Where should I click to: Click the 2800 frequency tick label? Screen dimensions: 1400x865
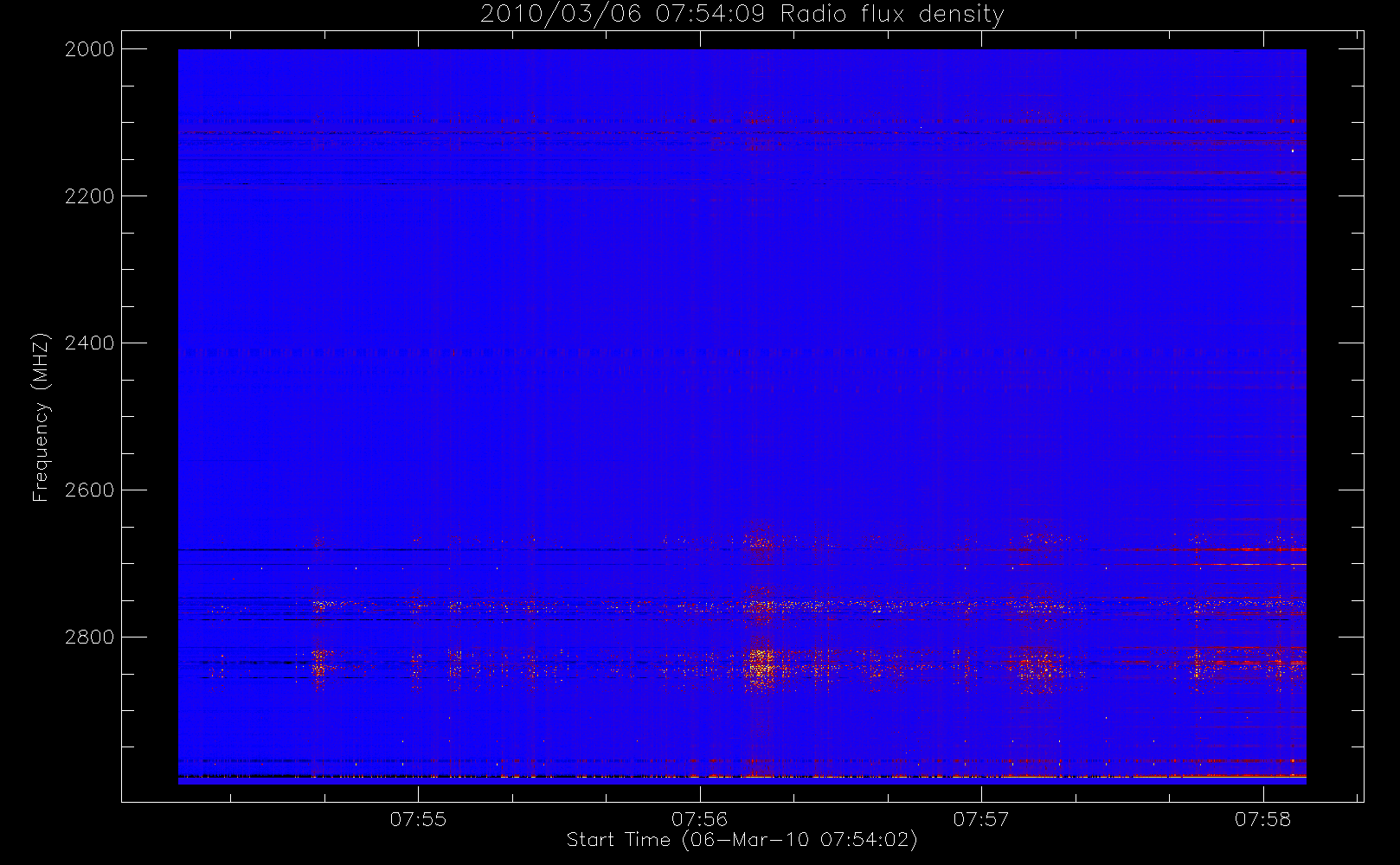click(90, 638)
